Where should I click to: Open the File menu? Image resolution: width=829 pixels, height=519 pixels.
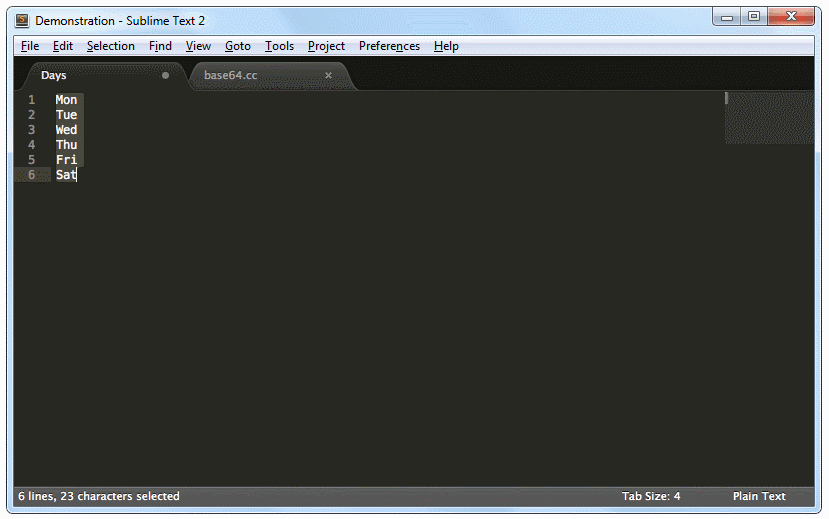coord(30,46)
